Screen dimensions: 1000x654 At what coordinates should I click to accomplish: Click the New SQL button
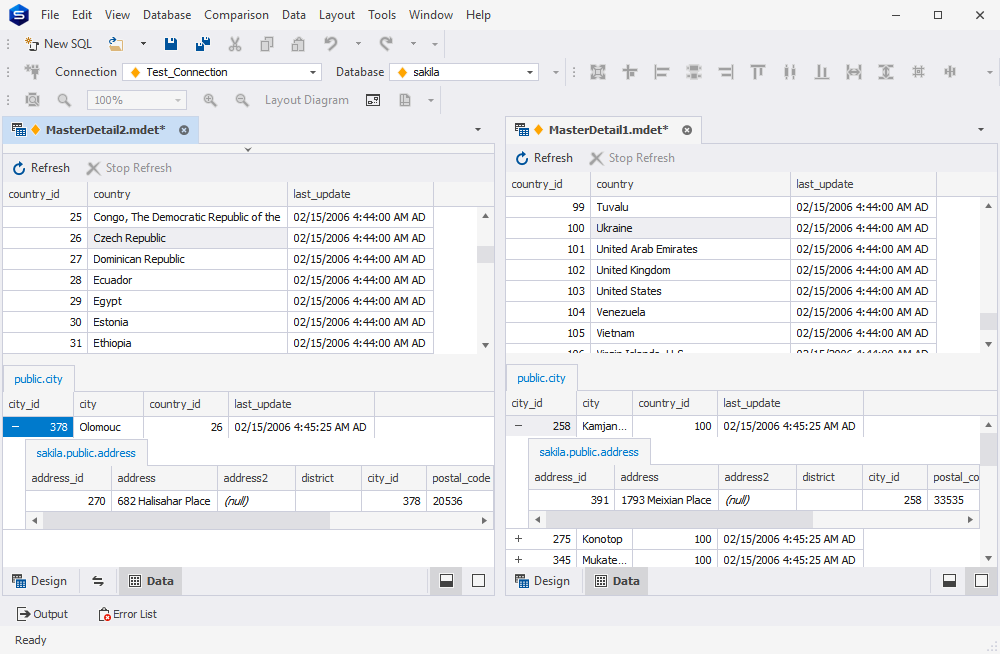click(x=58, y=44)
